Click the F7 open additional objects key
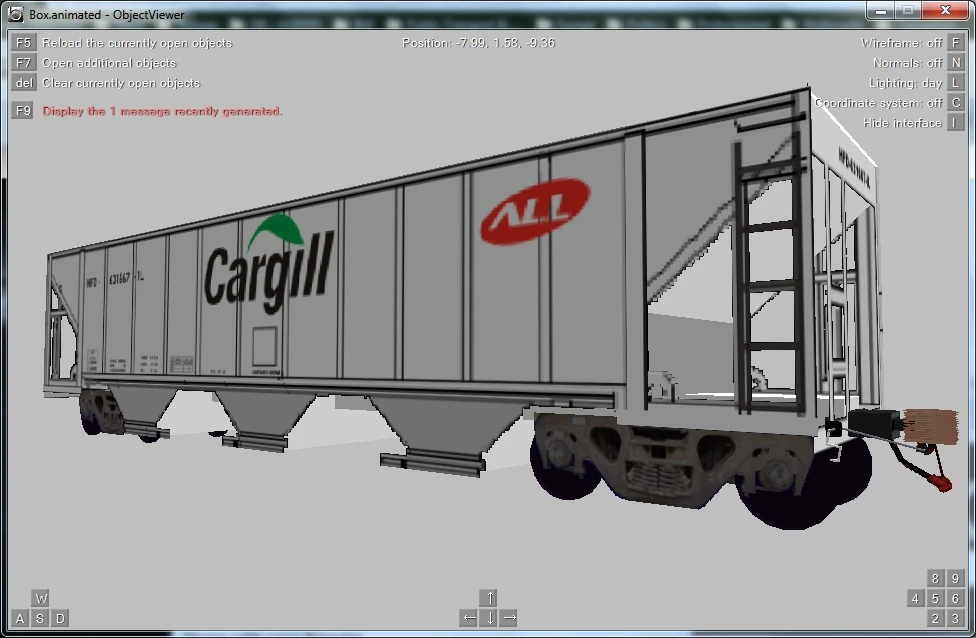This screenshot has width=976, height=638. pos(22,63)
